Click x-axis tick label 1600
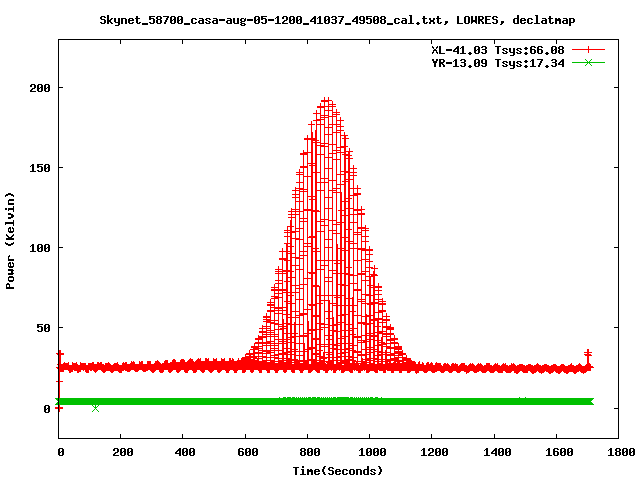The width and height of the screenshot is (640, 480). [559, 452]
